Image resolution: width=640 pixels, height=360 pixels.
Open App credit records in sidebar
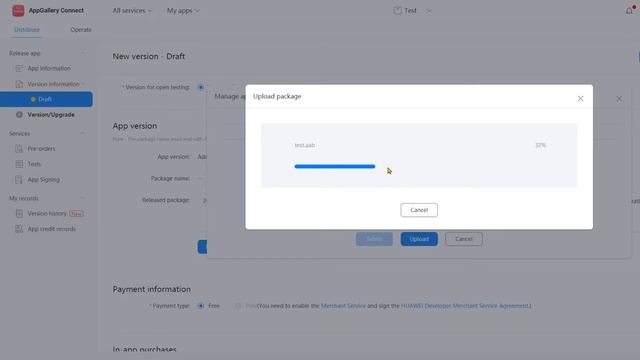pos(52,229)
